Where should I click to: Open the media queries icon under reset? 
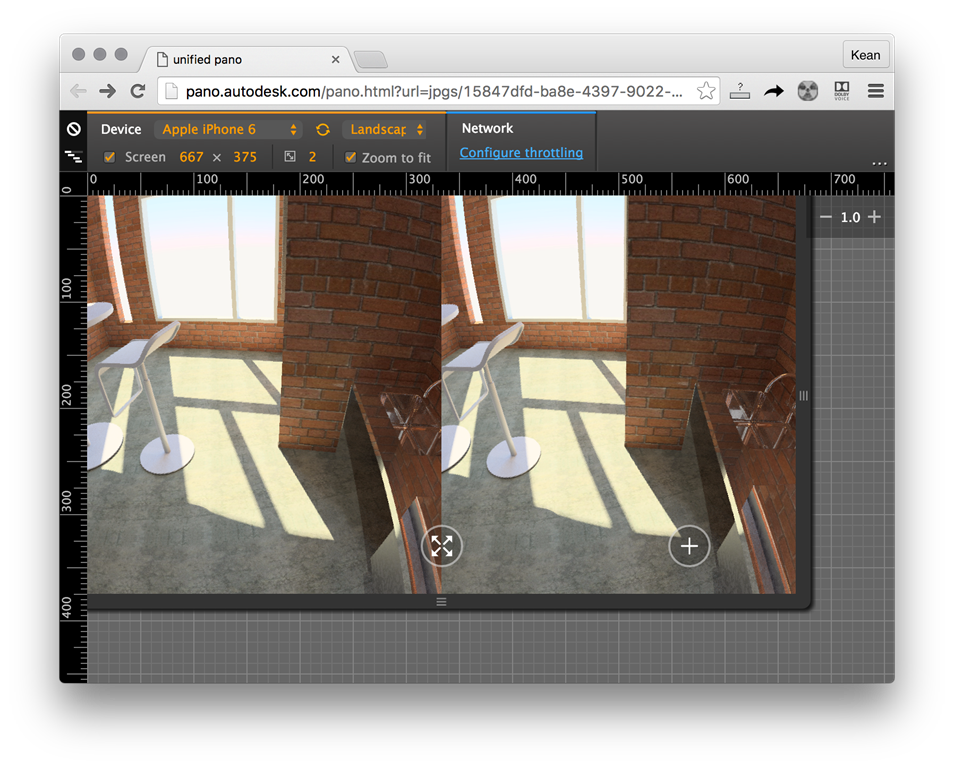(74, 157)
